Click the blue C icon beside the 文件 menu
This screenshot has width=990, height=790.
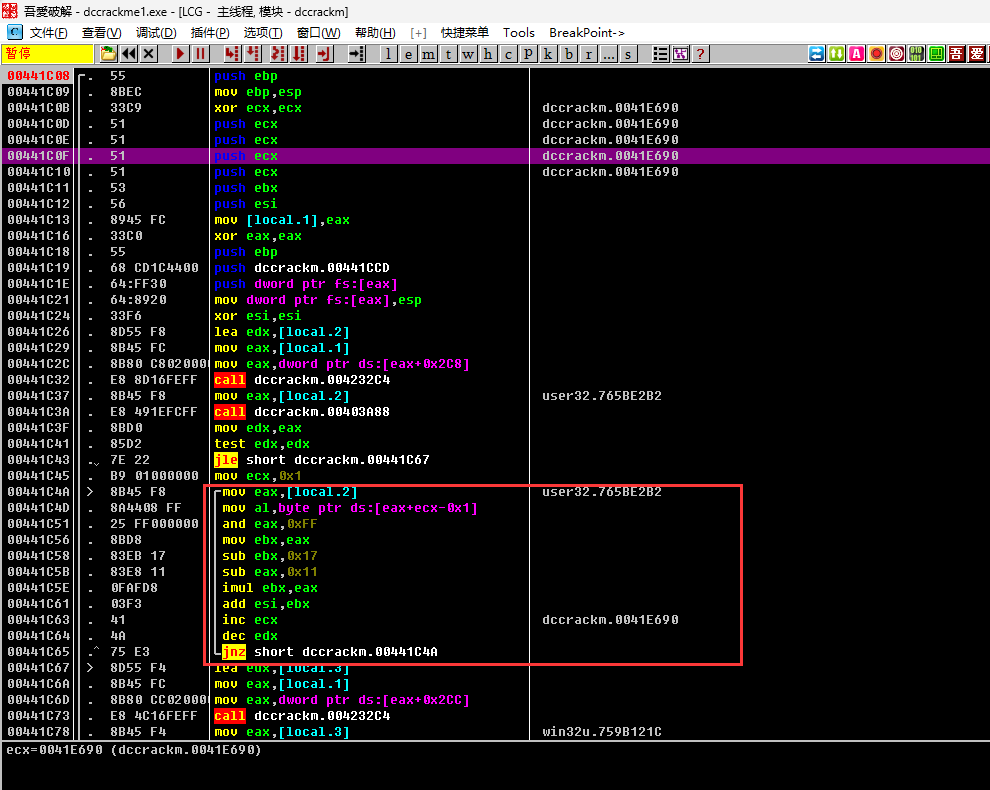pos(15,33)
